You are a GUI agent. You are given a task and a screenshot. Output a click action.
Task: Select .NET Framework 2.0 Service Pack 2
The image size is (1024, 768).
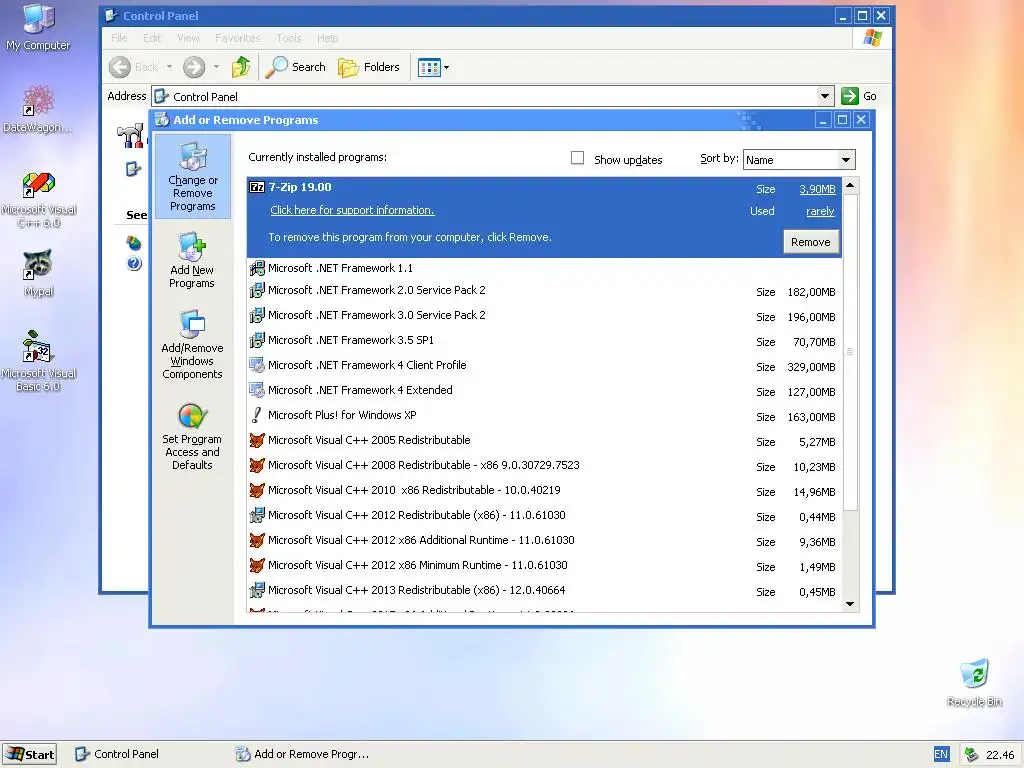[x=545, y=291]
